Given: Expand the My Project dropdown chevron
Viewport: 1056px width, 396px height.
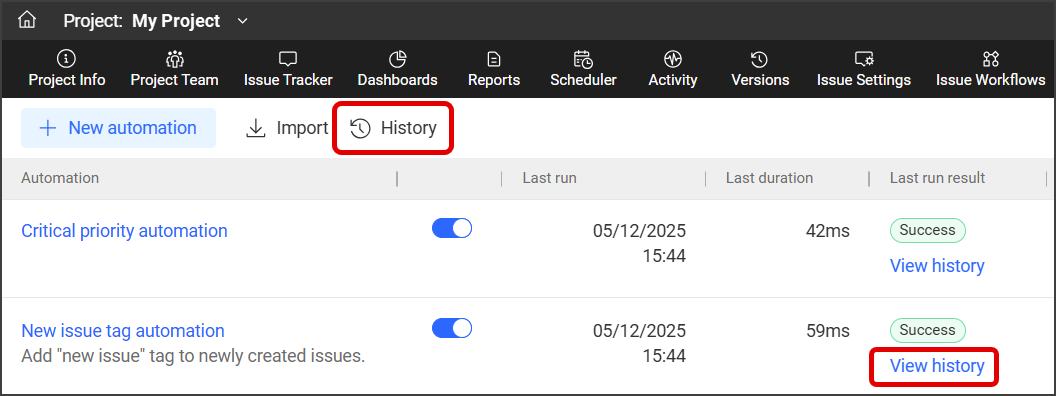Looking at the screenshot, I should point(243,21).
